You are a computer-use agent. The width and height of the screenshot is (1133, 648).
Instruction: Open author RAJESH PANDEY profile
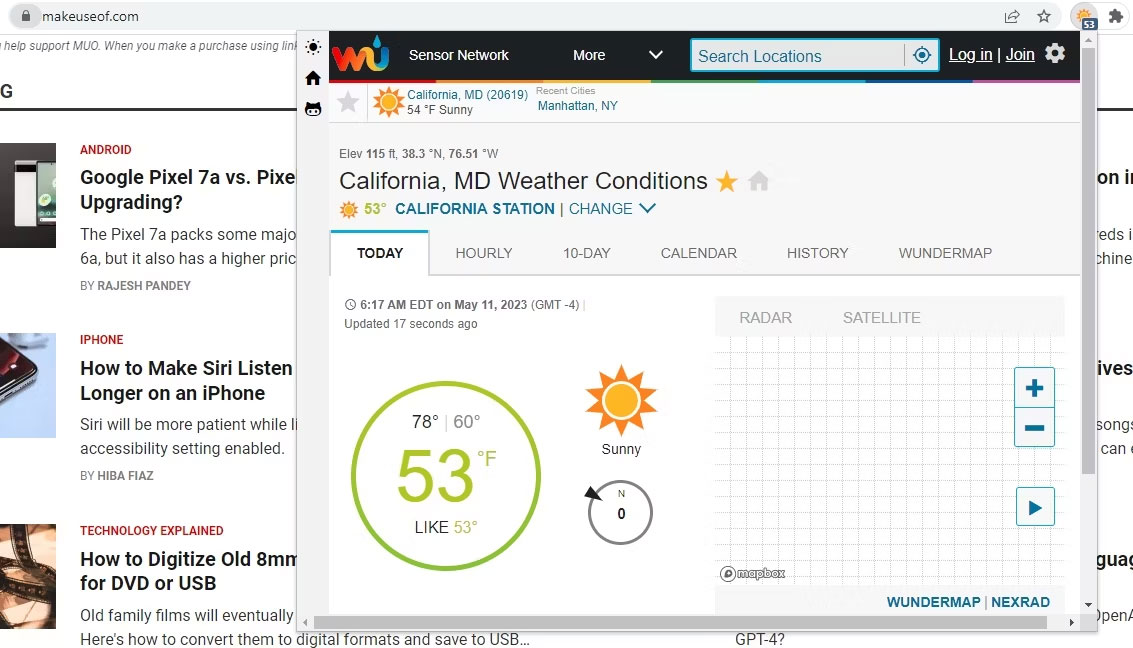pos(144,286)
